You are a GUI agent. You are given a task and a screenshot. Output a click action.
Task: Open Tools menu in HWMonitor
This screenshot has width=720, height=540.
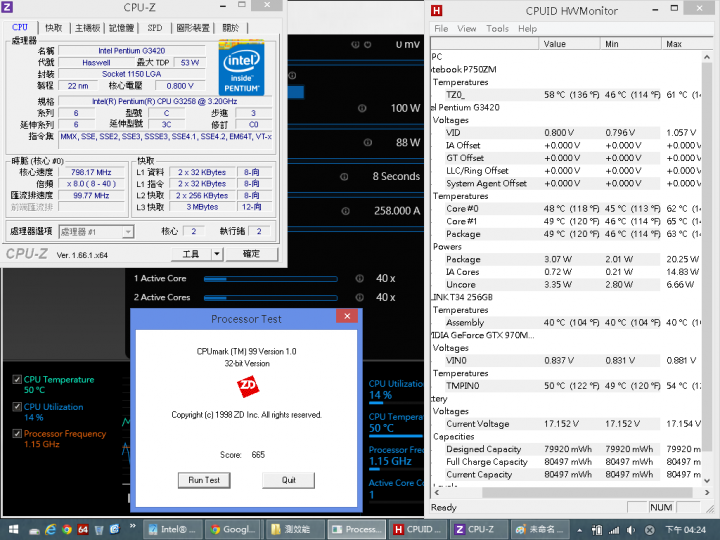point(497,28)
